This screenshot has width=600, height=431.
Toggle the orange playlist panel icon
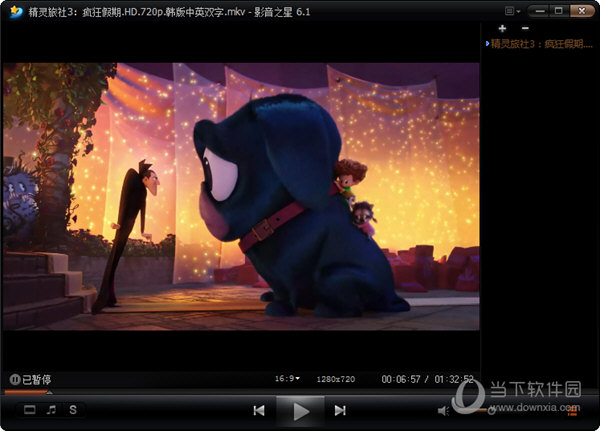[572, 411]
